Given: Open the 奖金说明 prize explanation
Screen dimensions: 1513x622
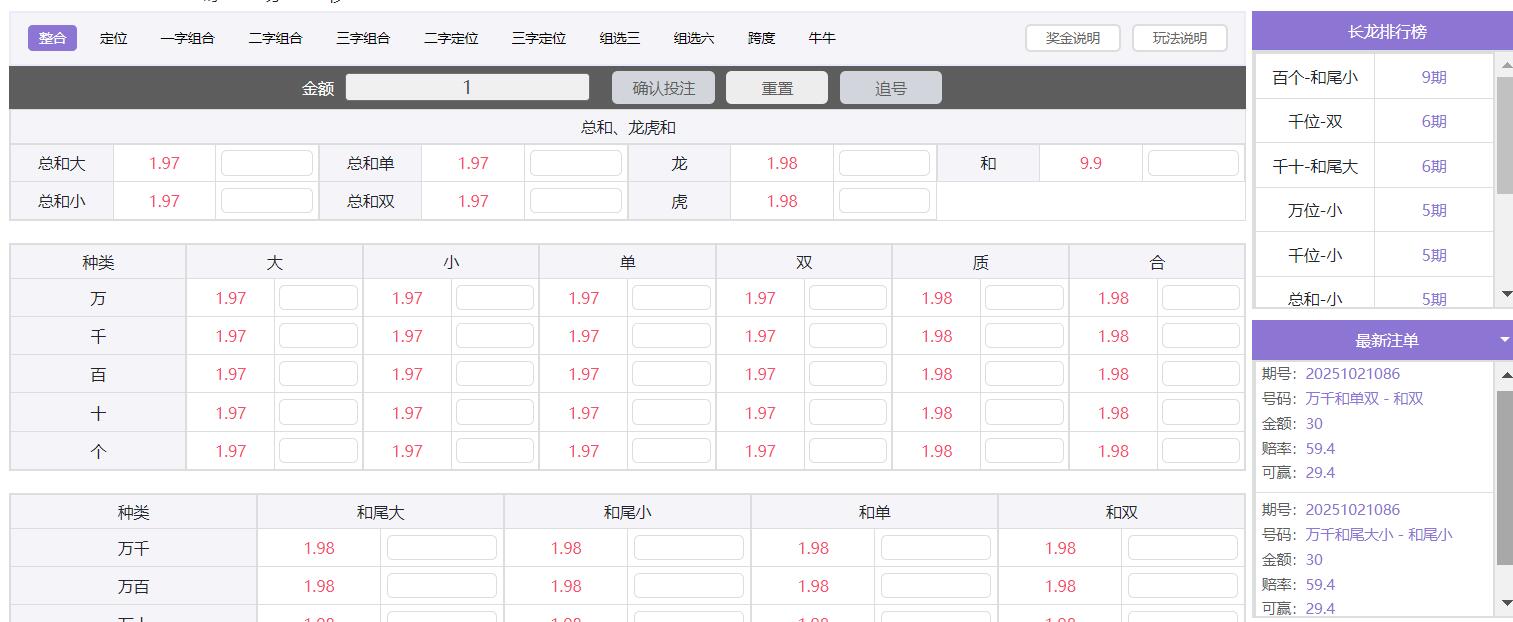Looking at the screenshot, I should pyautogui.click(x=1072, y=37).
